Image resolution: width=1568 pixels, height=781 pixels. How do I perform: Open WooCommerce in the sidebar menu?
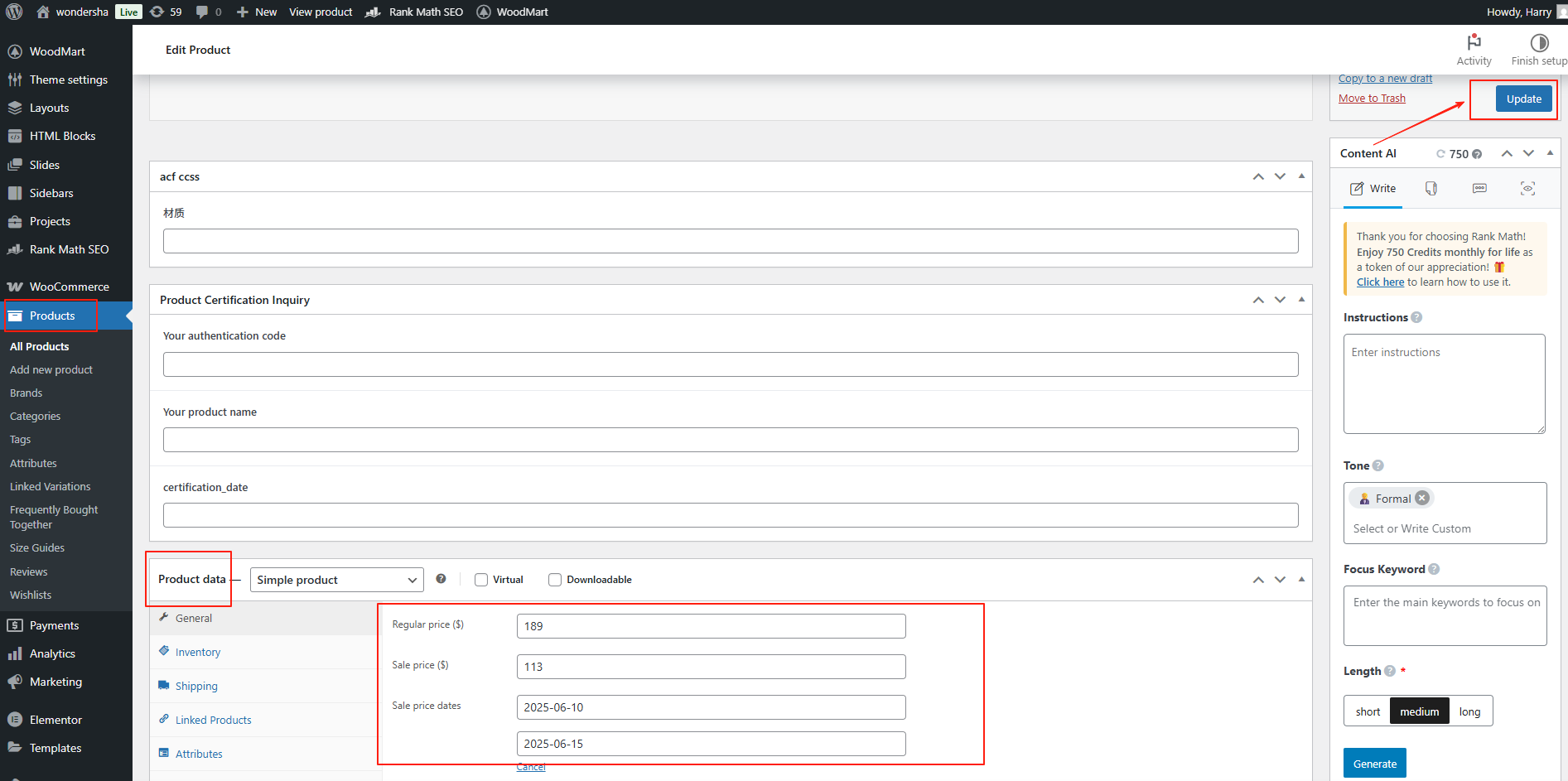69,287
